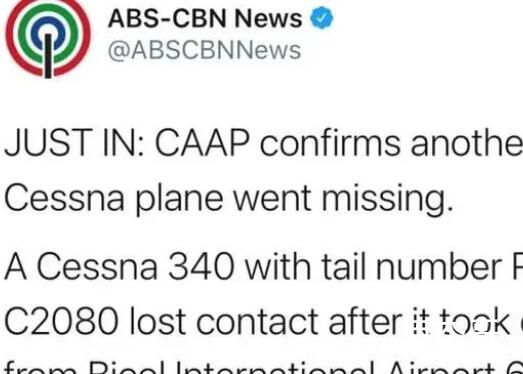
Task: Click the distorted "it took" text
Action: click(x=462, y=322)
